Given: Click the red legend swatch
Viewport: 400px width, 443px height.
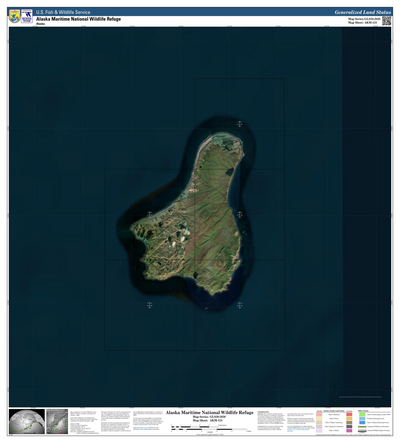Looking at the screenshot, I should click(x=349, y=414).
